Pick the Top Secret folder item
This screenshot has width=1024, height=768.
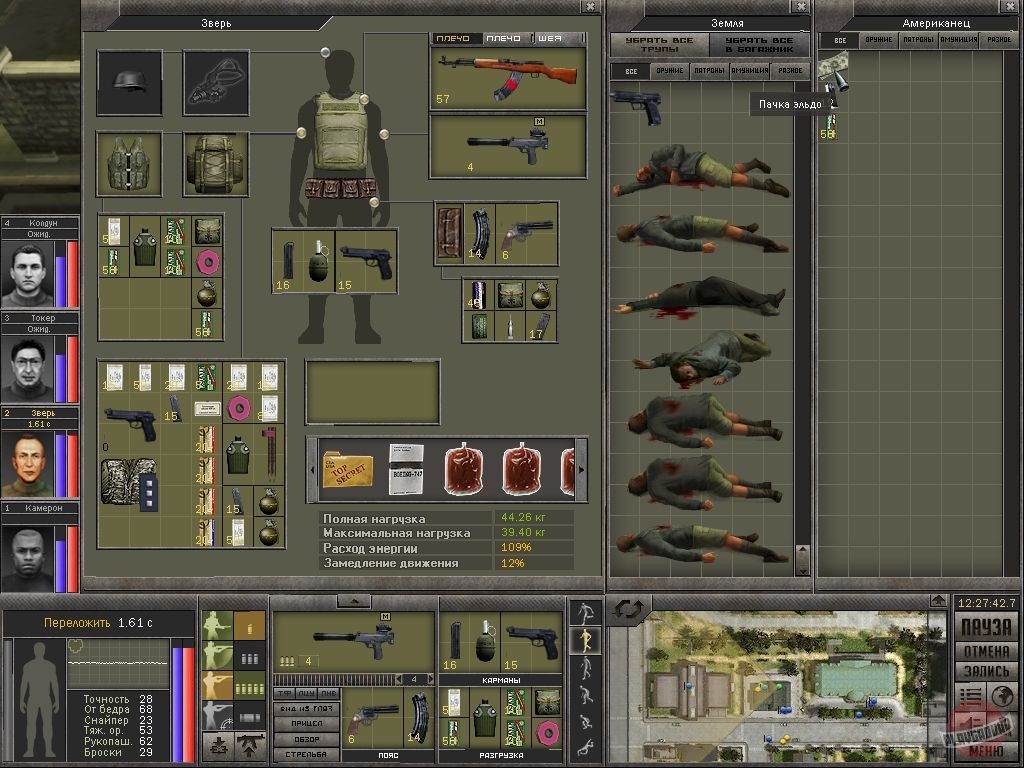pyautogui.click(x=347, y=468)
